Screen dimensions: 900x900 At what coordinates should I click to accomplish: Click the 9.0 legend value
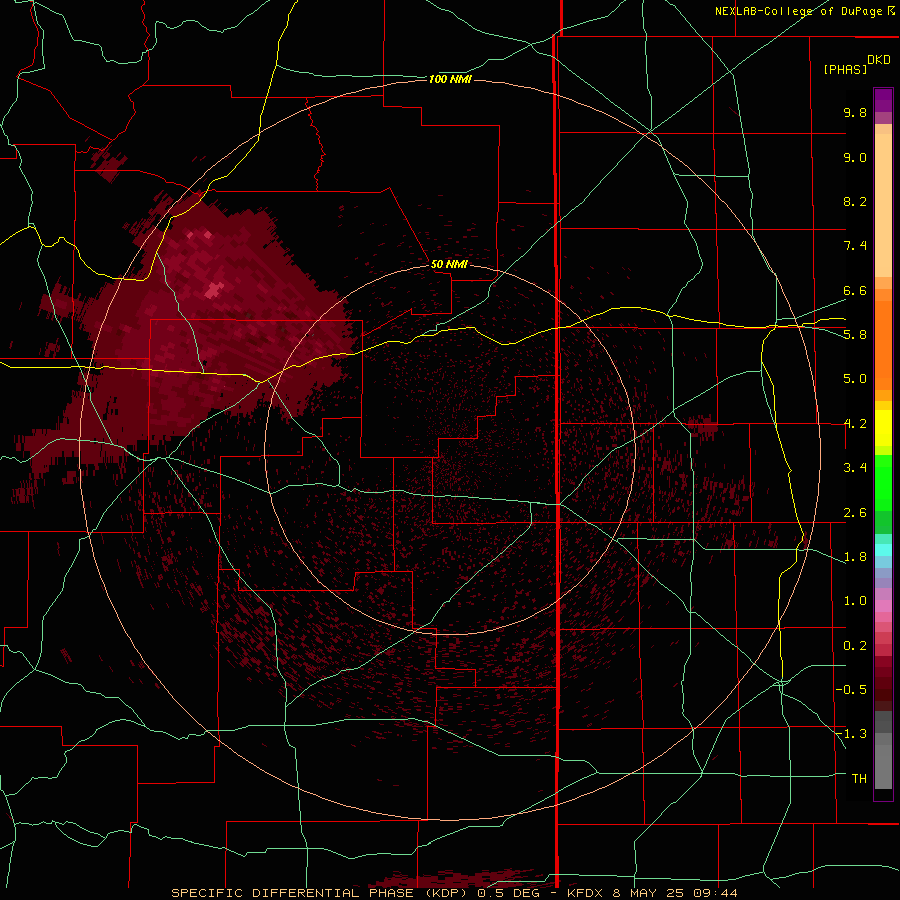click(855, 157)
